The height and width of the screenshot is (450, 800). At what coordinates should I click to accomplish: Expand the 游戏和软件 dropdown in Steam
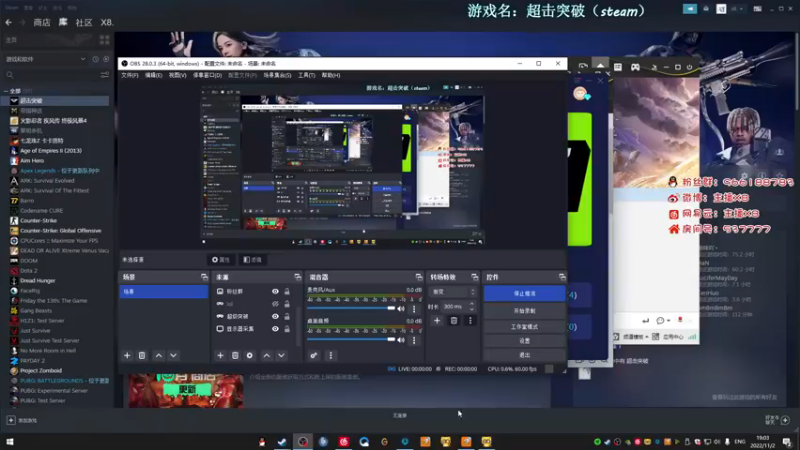83,59
